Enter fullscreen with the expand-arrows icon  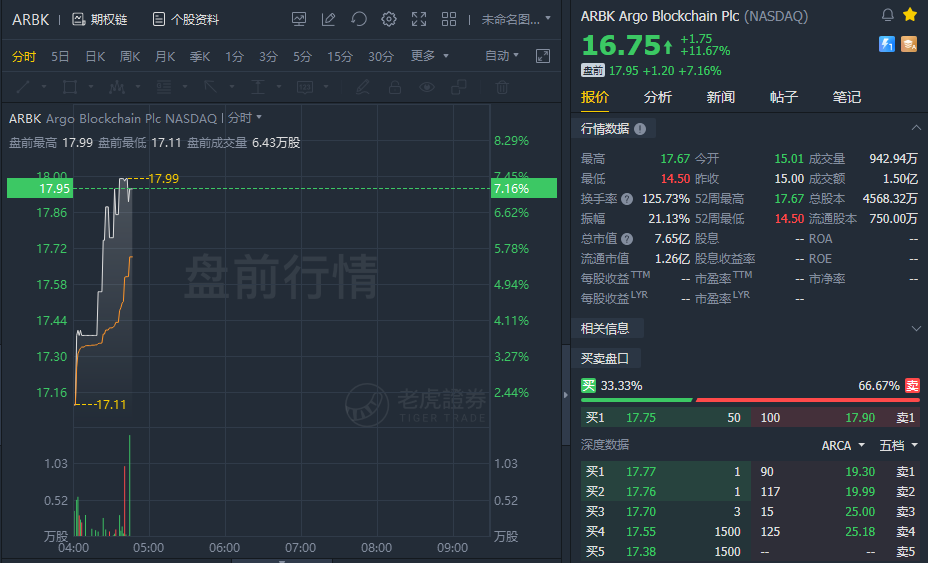[x=419, y=20]
